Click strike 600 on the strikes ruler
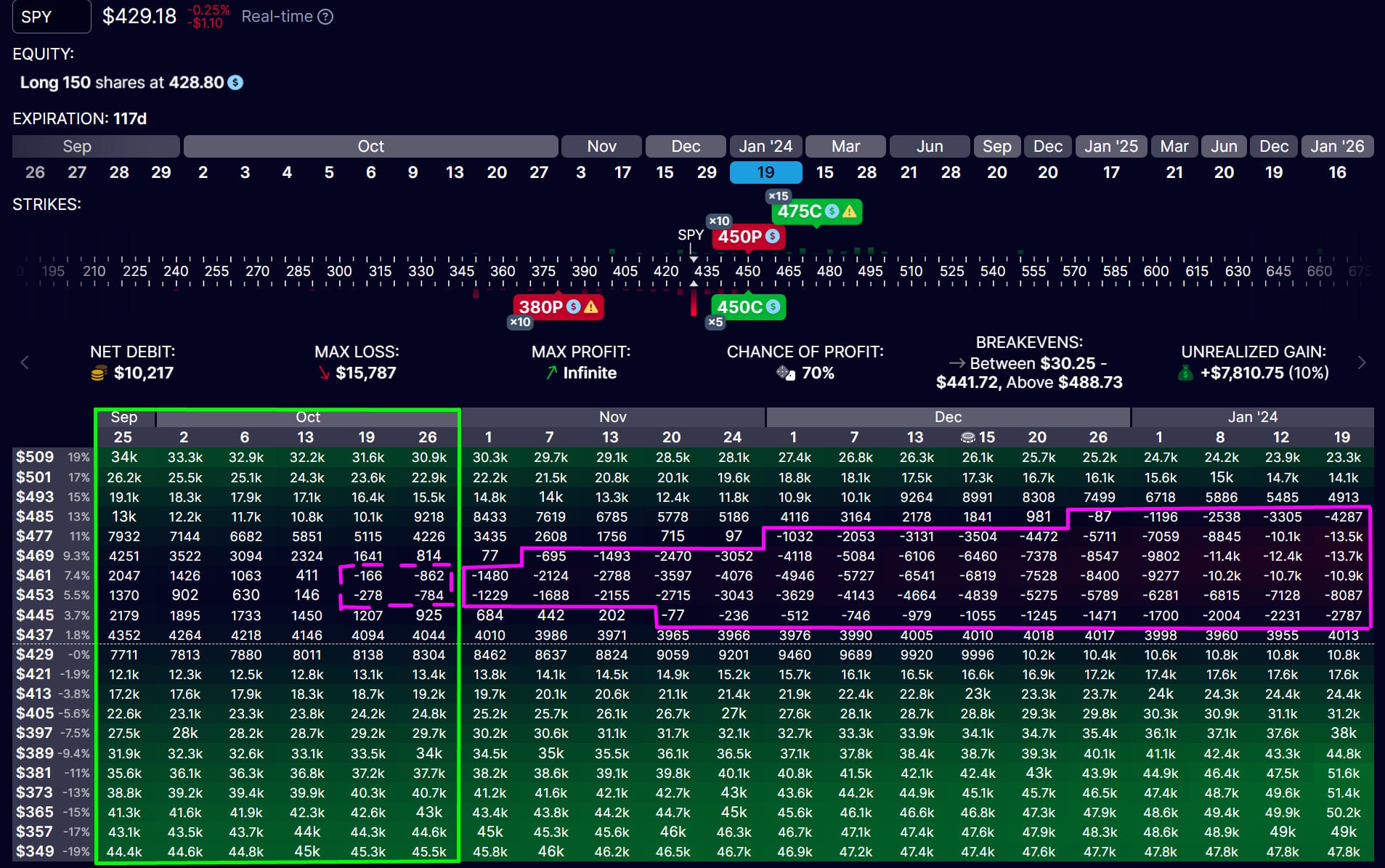The width and height of the screenshot is (1385, 868). (1156, 271)
